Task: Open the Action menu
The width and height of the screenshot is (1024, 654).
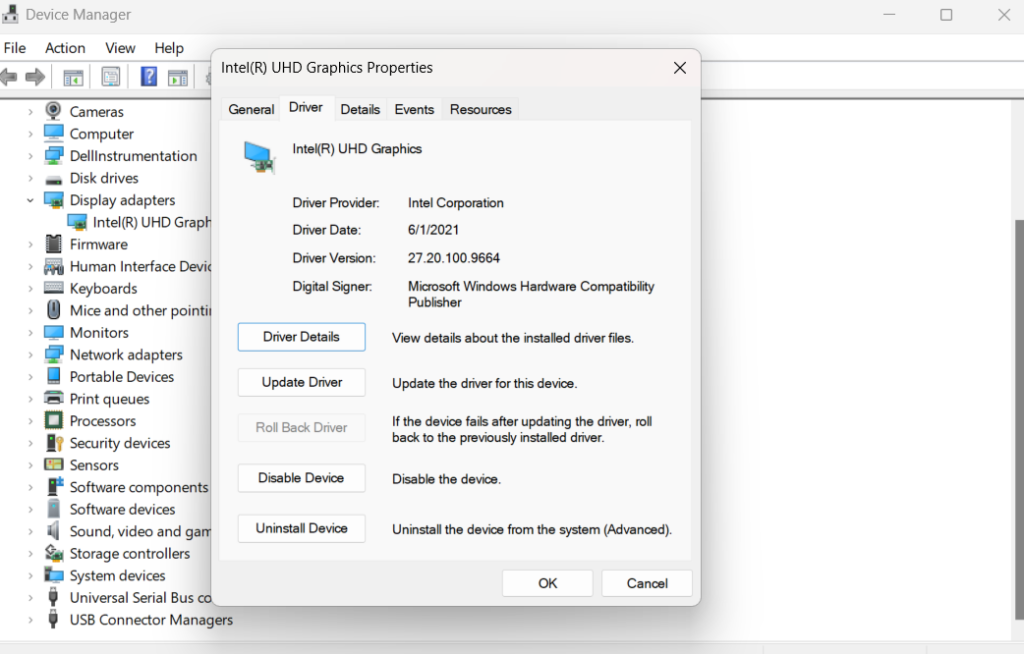Action: (65, 47)
